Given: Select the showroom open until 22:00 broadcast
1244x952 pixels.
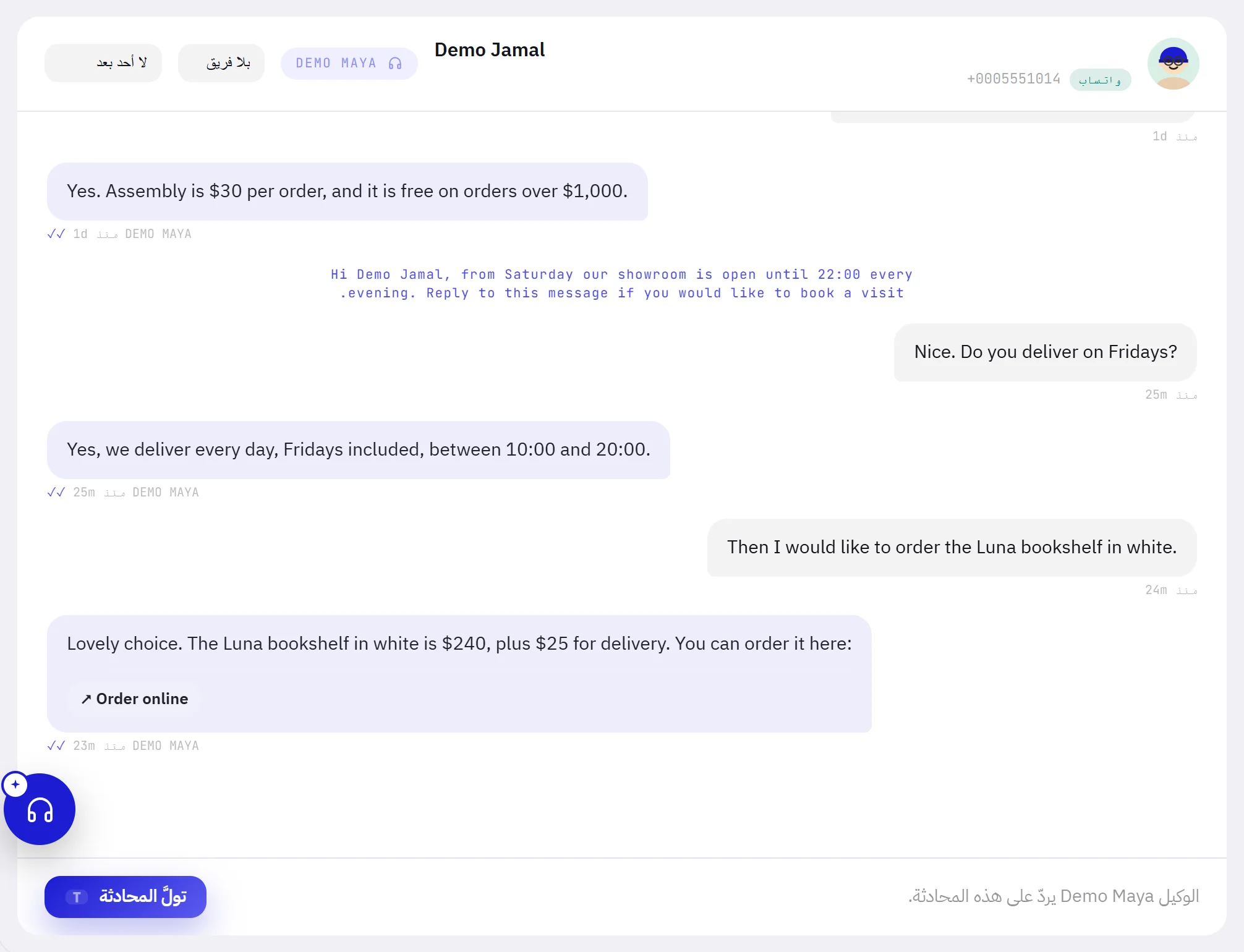Looking at the screenshot, I should [x=621, y=284].
